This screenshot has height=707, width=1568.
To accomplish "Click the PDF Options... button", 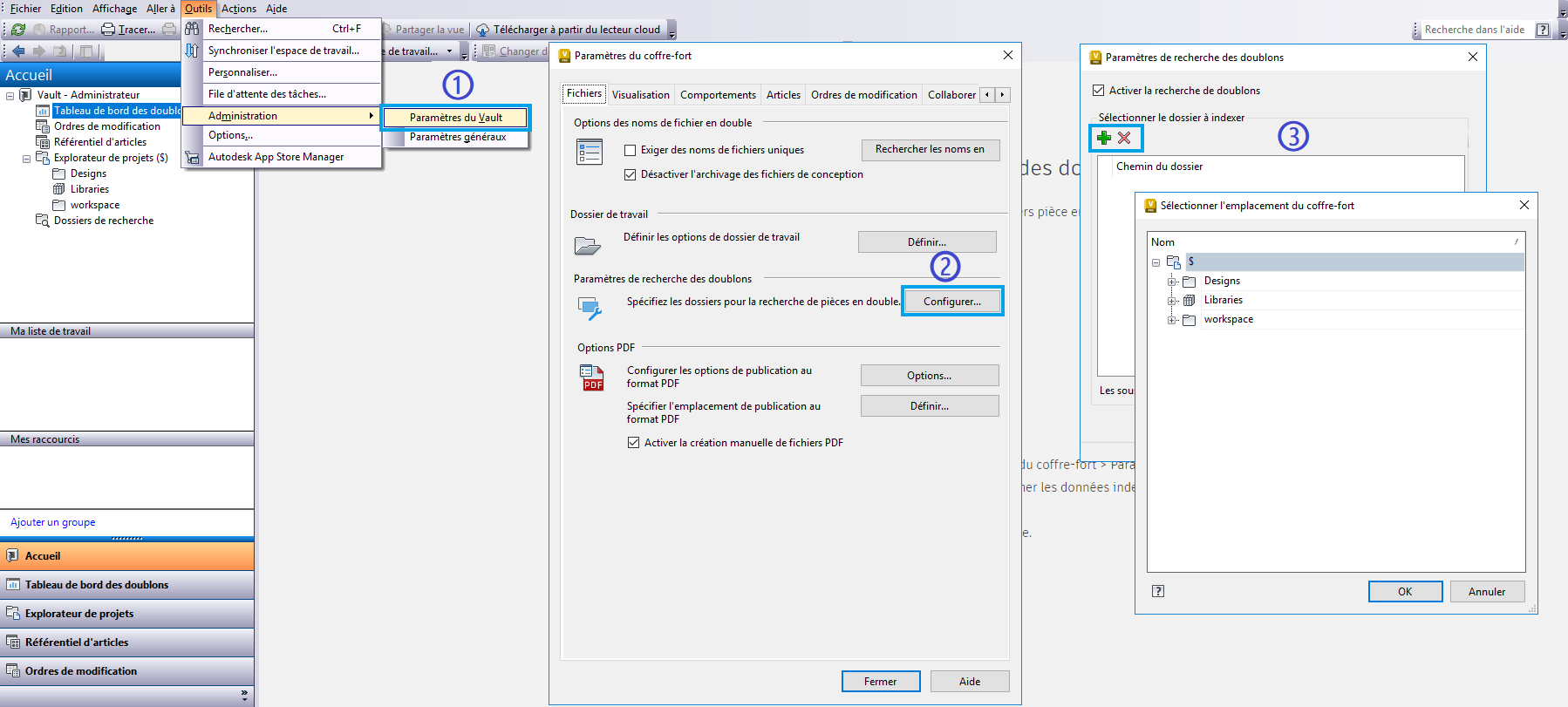I will [x=930, y=376].
